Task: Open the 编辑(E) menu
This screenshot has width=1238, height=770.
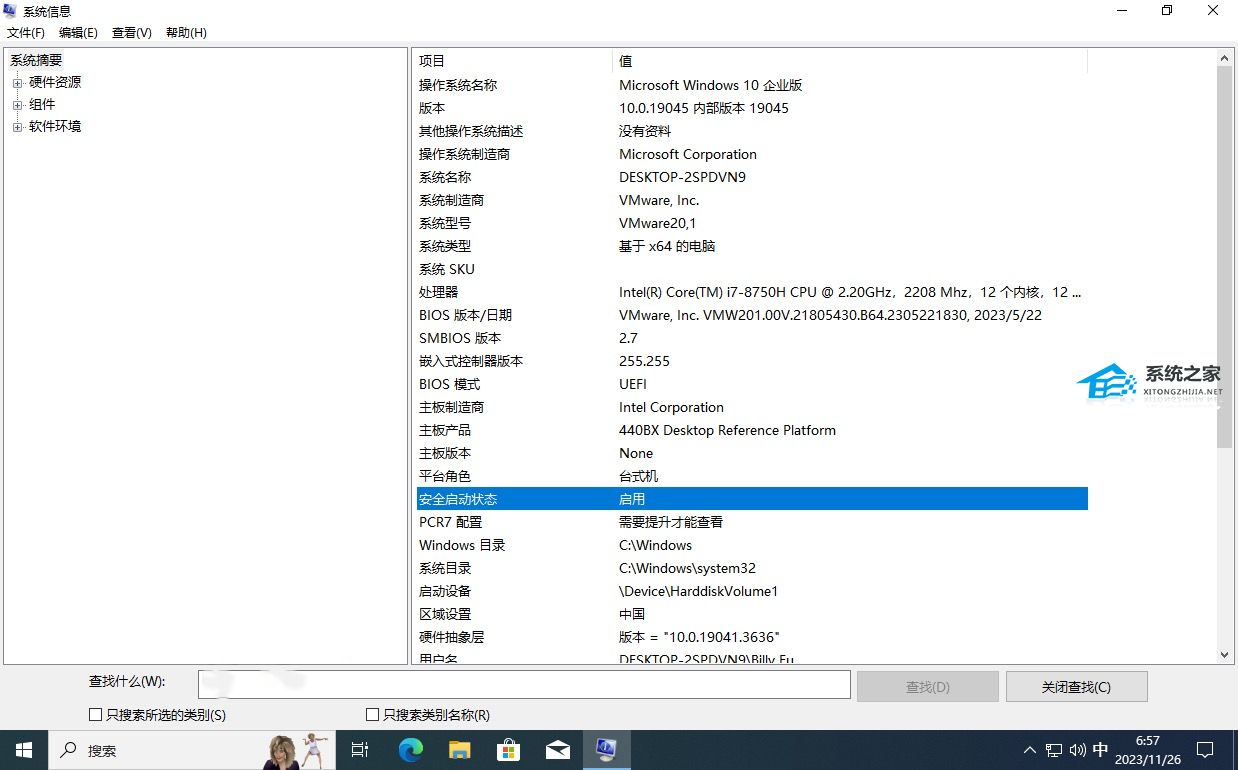Action: [x=78, y=33]
